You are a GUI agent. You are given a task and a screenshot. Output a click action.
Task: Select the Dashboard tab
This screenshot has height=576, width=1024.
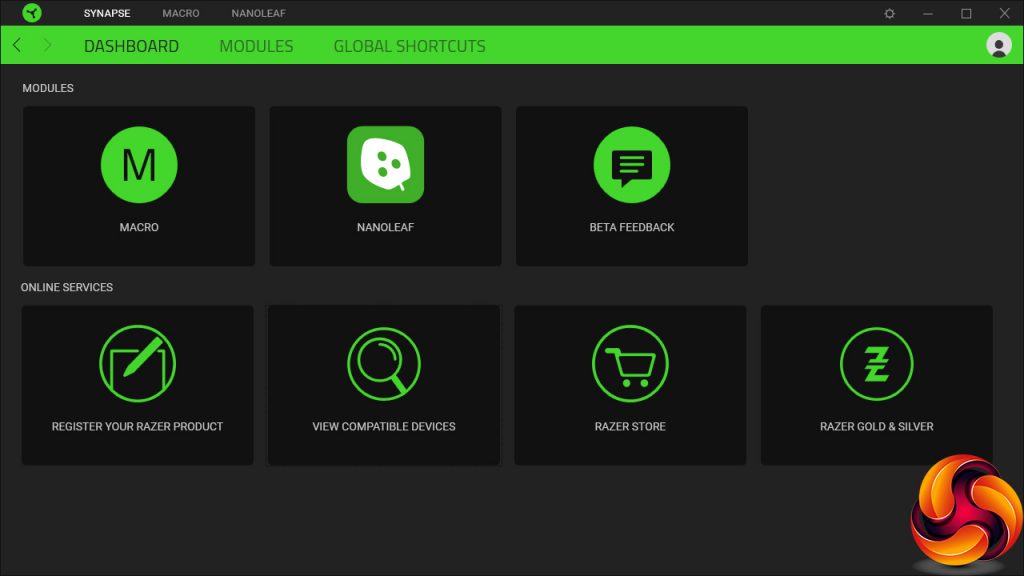tap(131, 46)
